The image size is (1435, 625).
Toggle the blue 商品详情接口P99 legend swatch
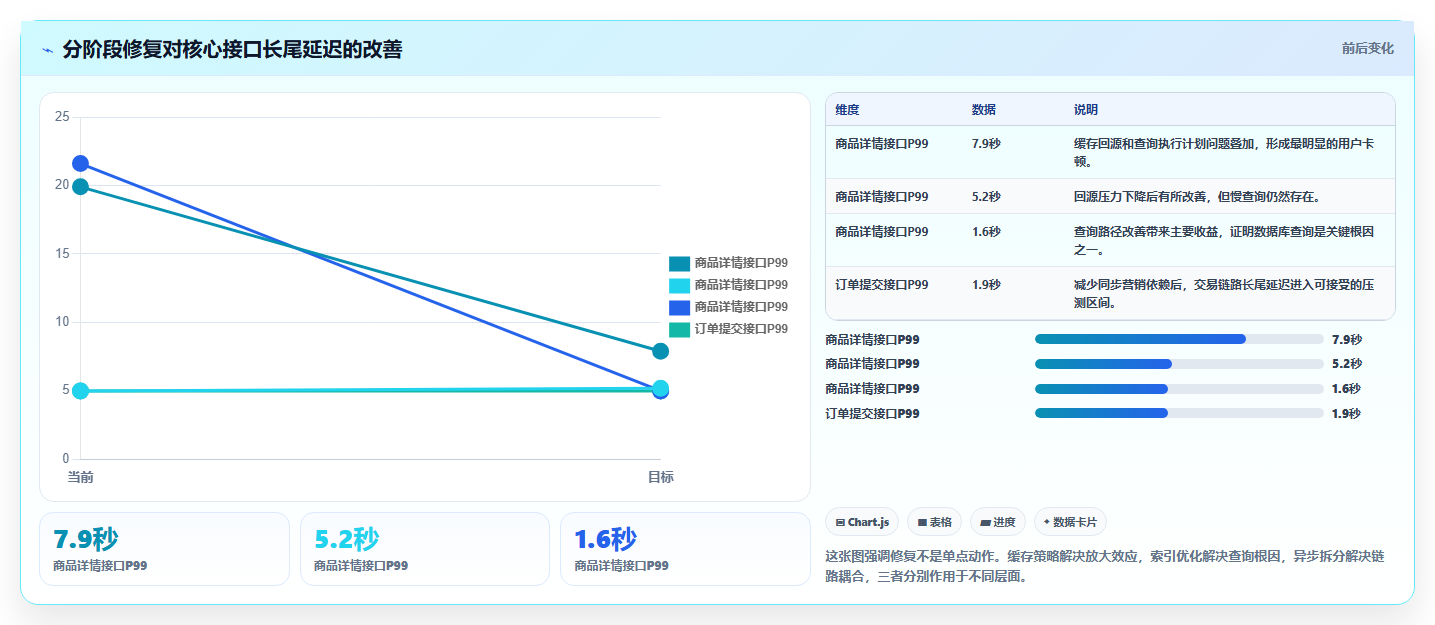tap(680, 307)
